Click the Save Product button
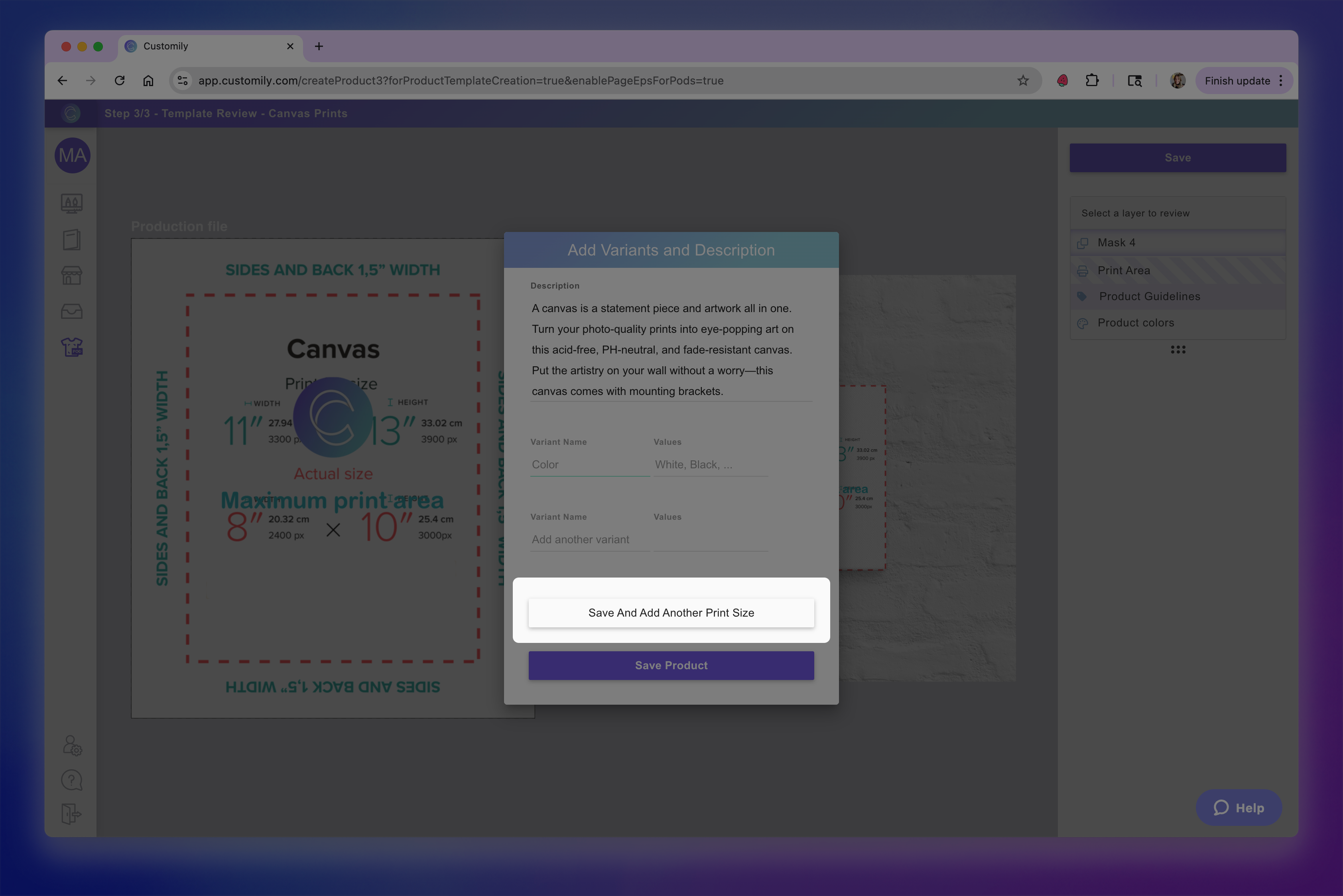 [671, 665]
